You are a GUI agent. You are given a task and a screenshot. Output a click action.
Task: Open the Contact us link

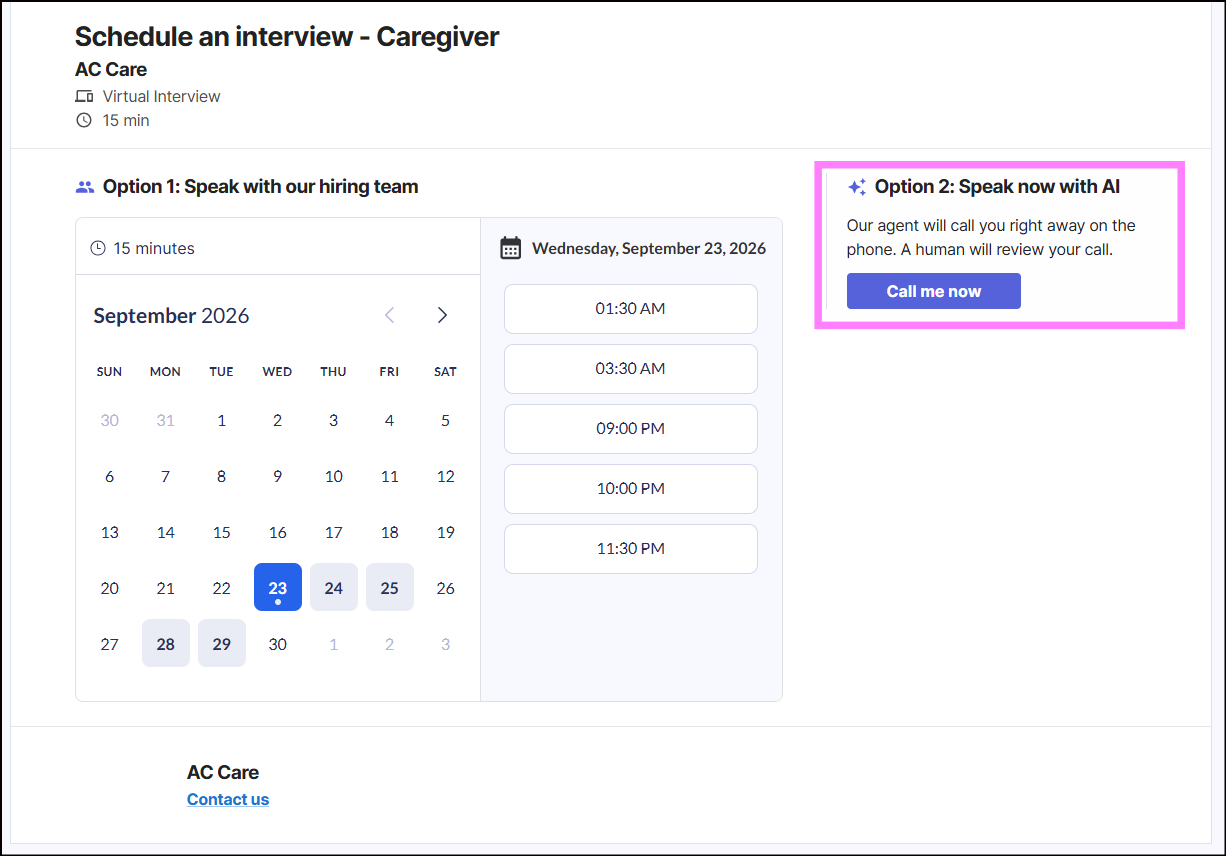(x=228, y=799)
